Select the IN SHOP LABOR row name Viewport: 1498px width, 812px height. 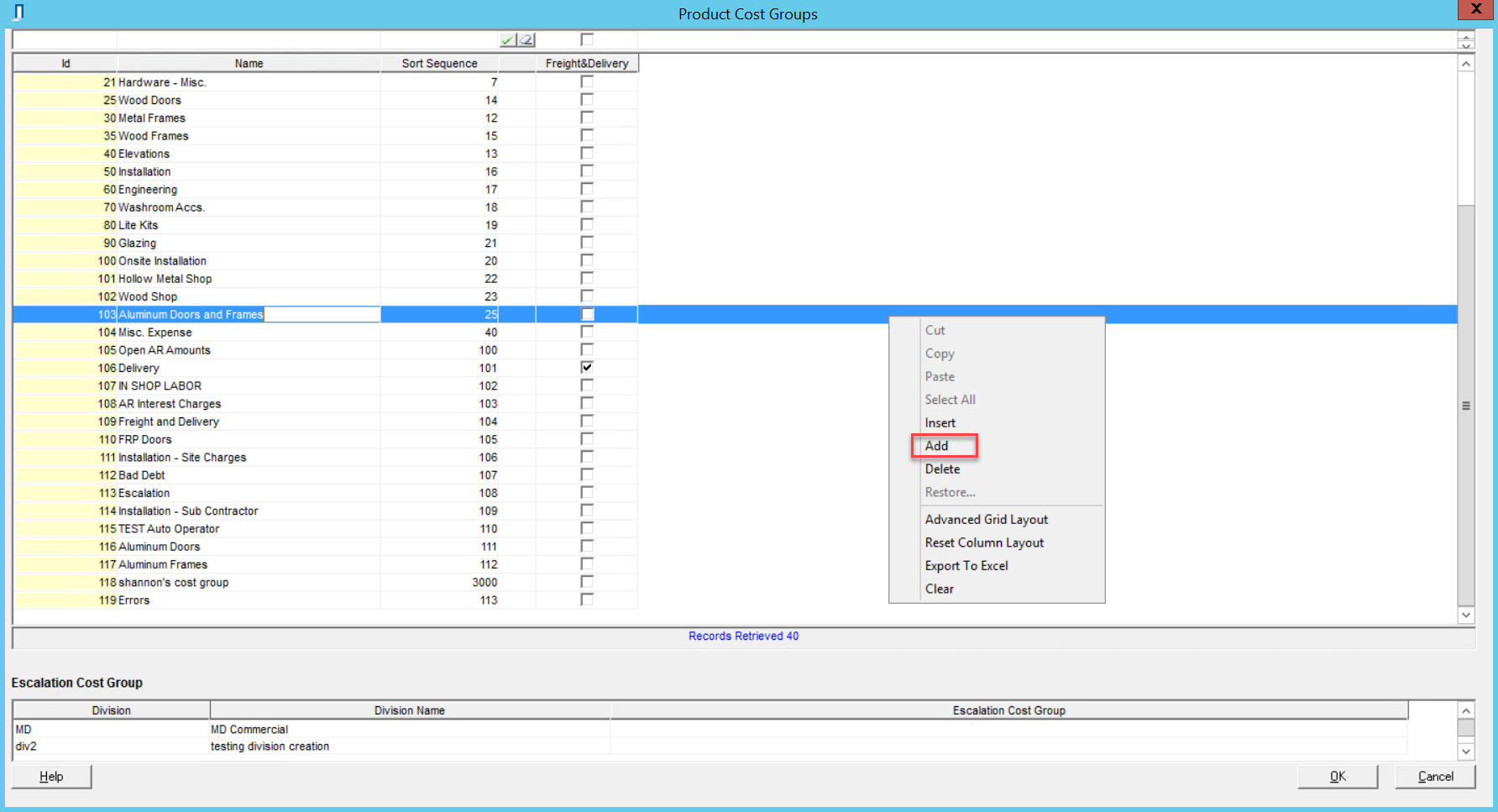coord(160,386)
